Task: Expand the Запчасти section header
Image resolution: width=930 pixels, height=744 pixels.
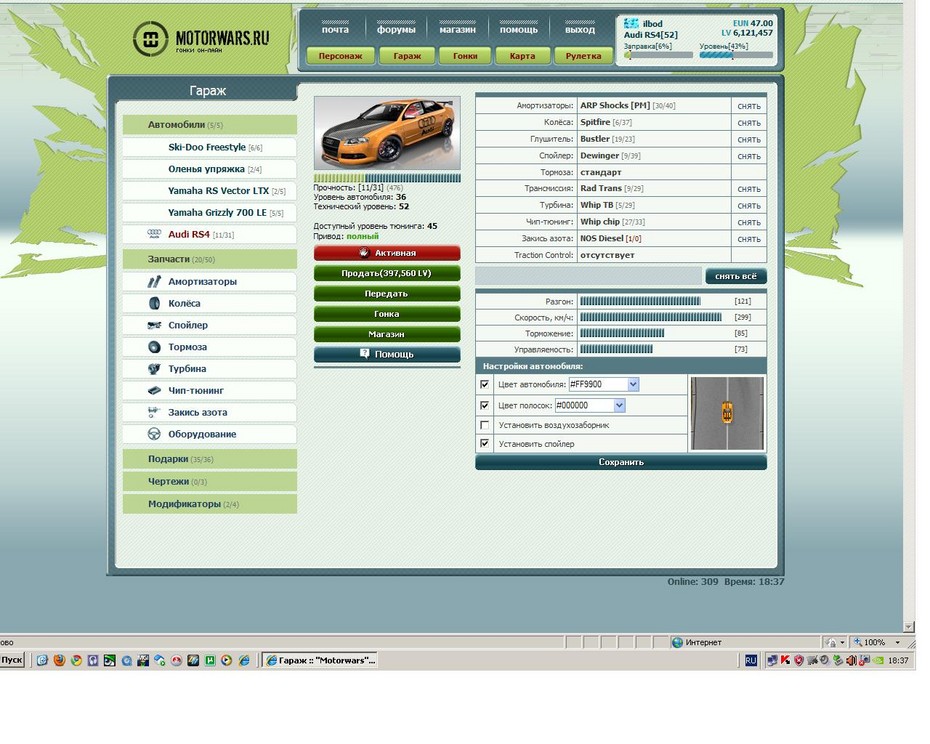Action: pos(209,259)
